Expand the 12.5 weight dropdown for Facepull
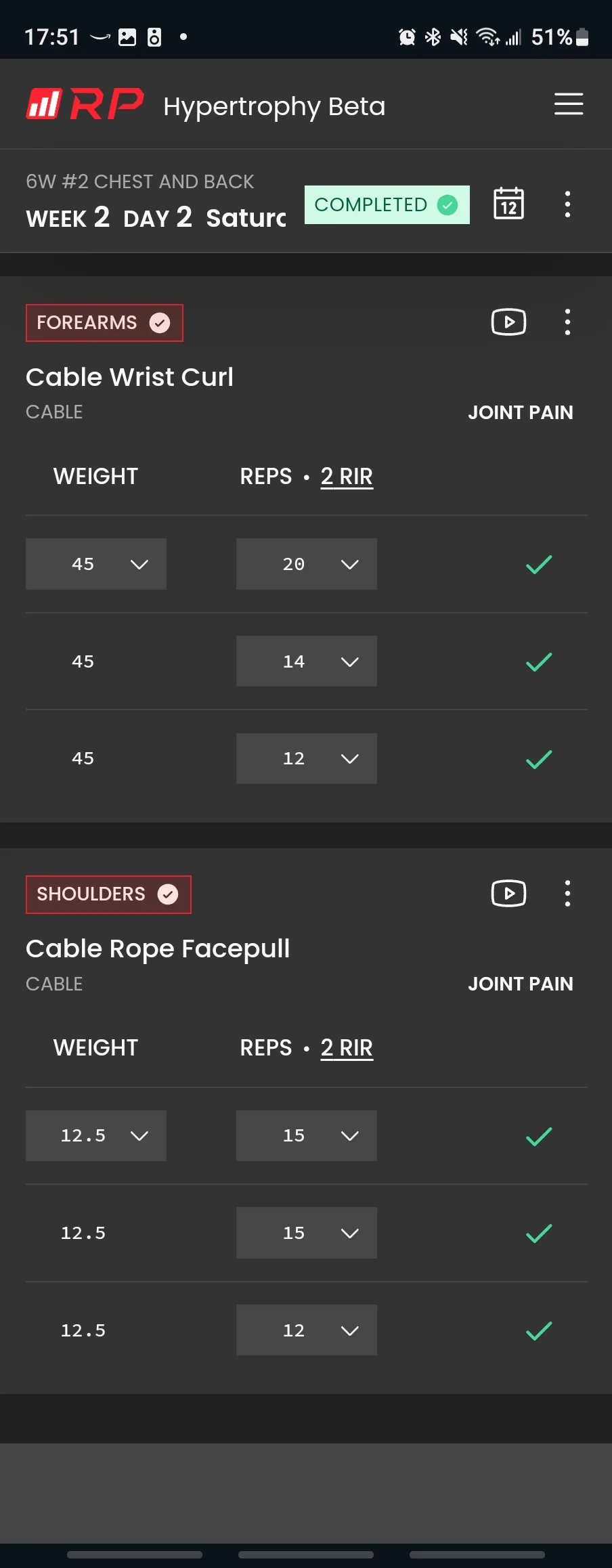 point(96,1135)
